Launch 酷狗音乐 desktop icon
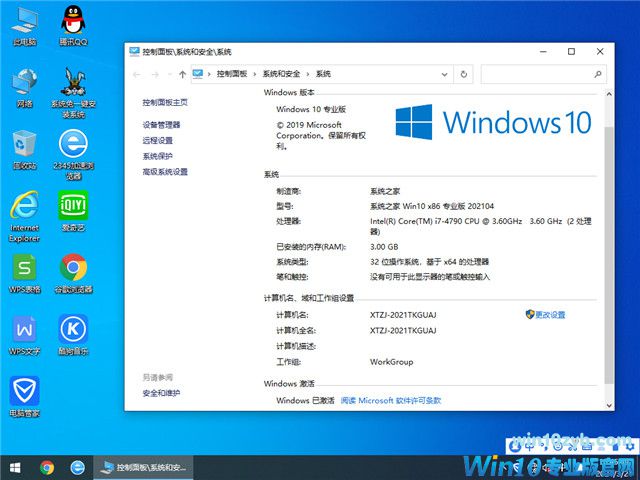The image size is (640, 480). click(x=73, y=335)
